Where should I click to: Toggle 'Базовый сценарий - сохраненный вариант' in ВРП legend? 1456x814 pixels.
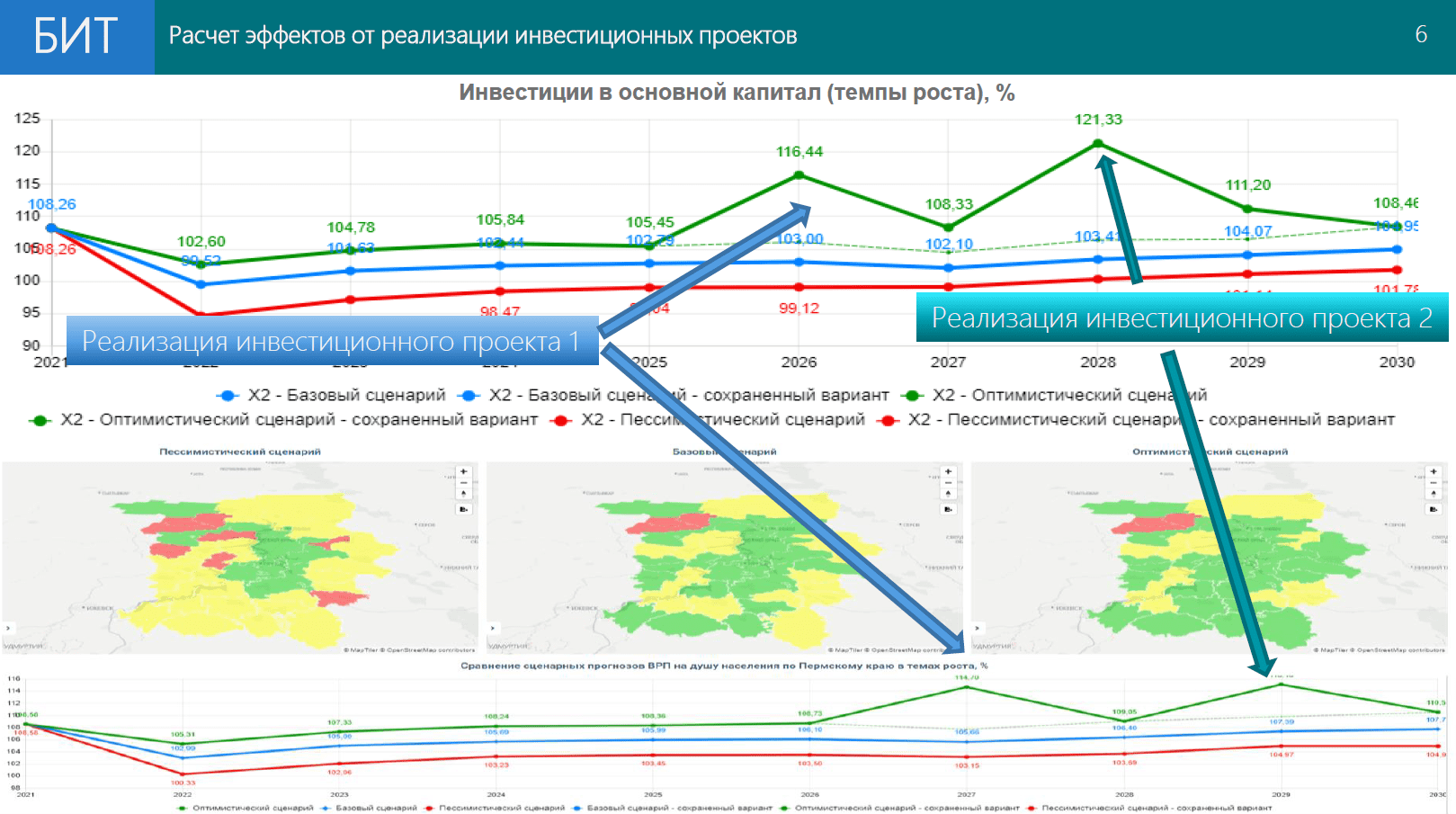672,808
